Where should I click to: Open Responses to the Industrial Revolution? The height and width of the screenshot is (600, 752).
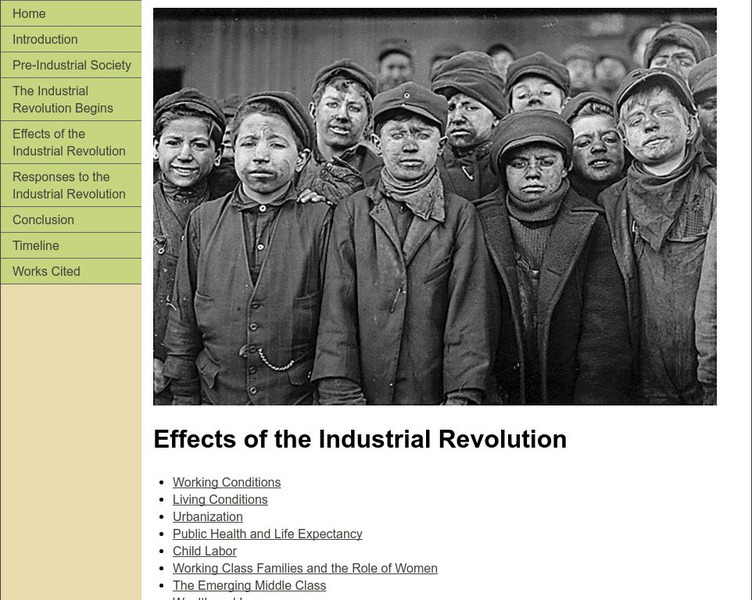click(x=71, y=185)
